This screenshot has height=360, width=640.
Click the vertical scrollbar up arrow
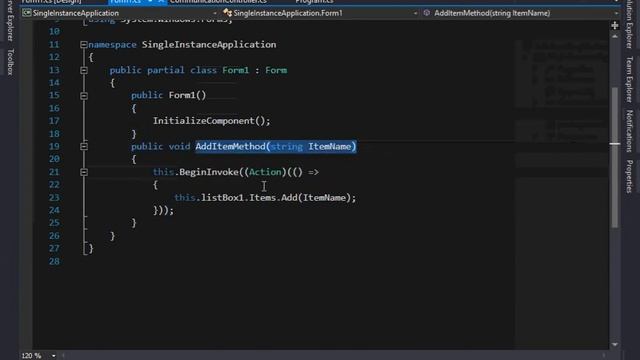click(615, 36)
